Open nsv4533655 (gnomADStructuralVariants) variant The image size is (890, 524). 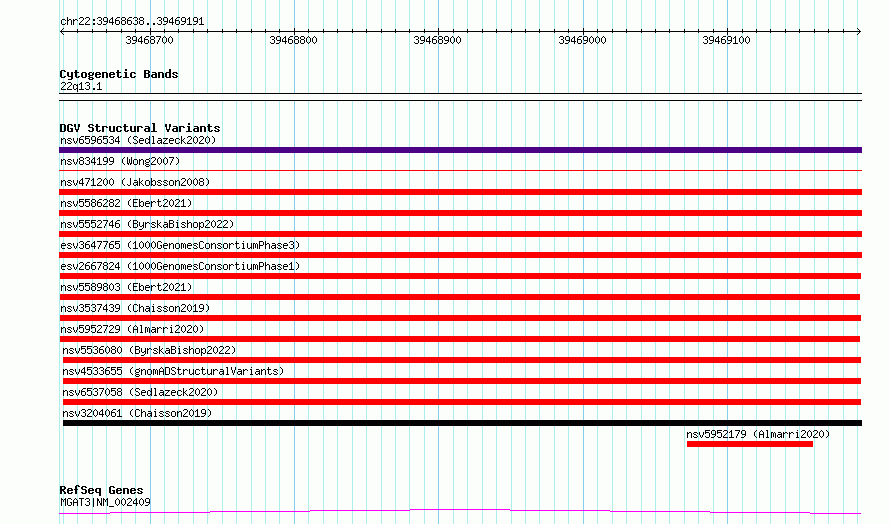click(x=173, y=371)
